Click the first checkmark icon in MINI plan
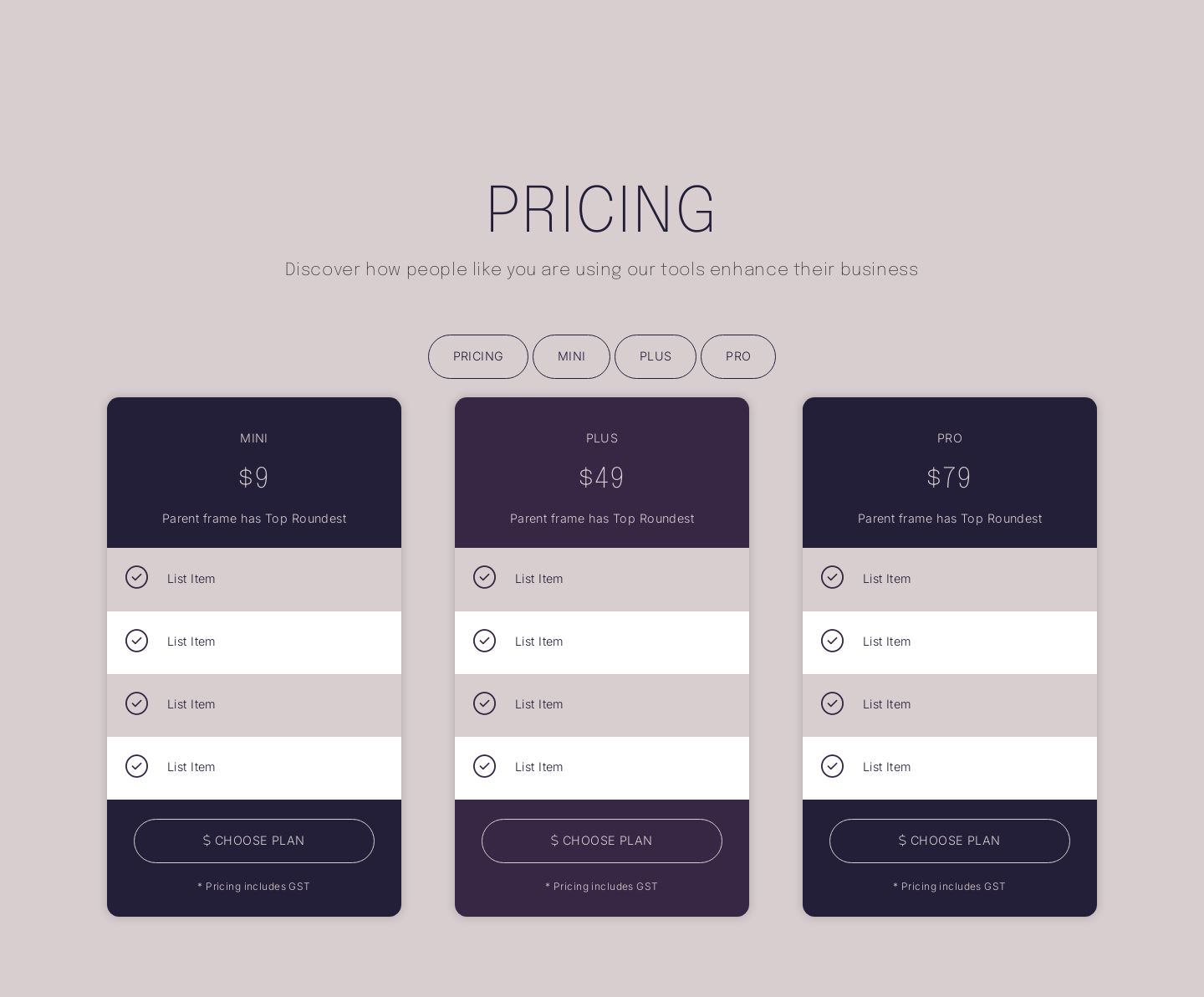The height and width of the screenshot is (997, 1204). 136,577
